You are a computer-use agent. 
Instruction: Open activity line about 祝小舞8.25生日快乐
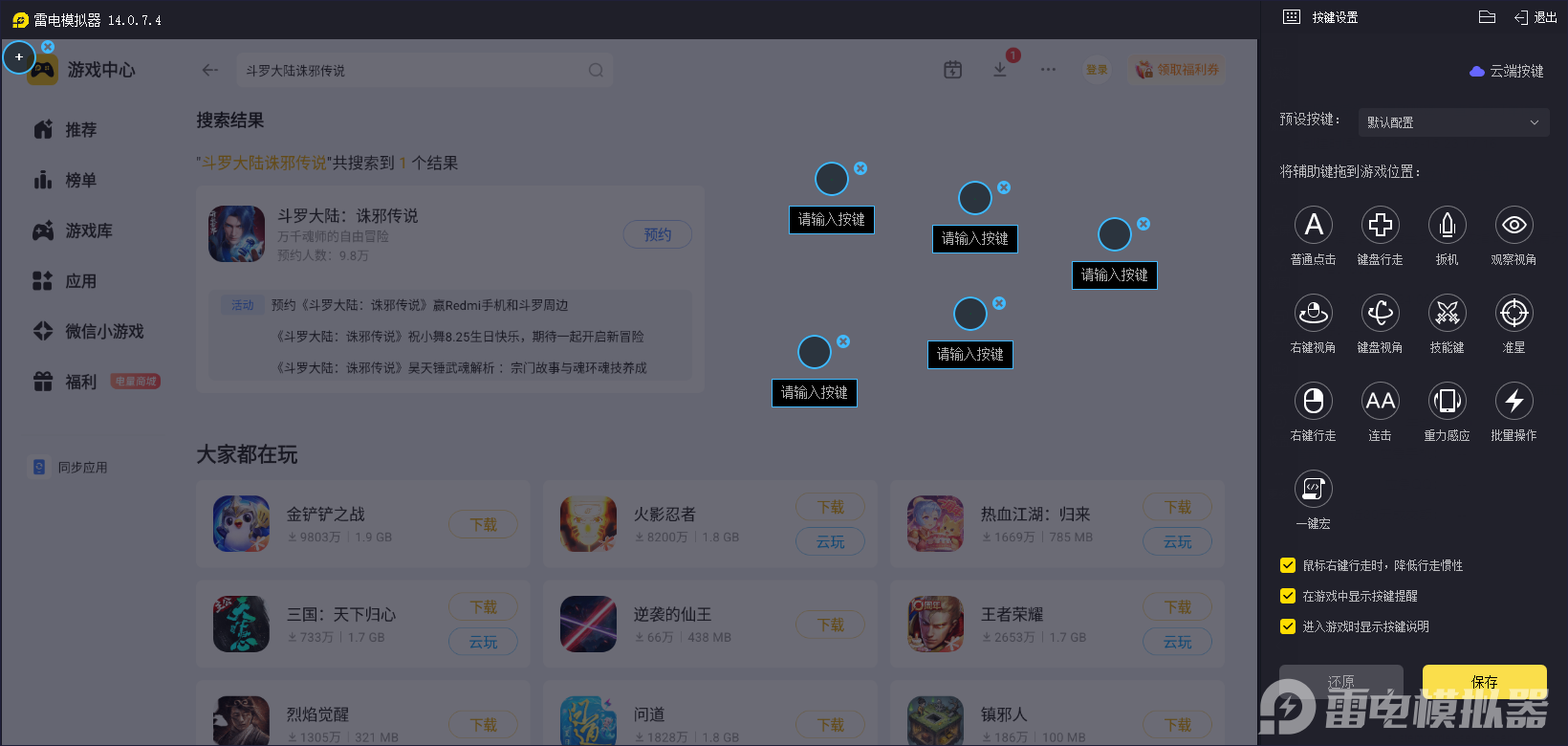point(460,337)
